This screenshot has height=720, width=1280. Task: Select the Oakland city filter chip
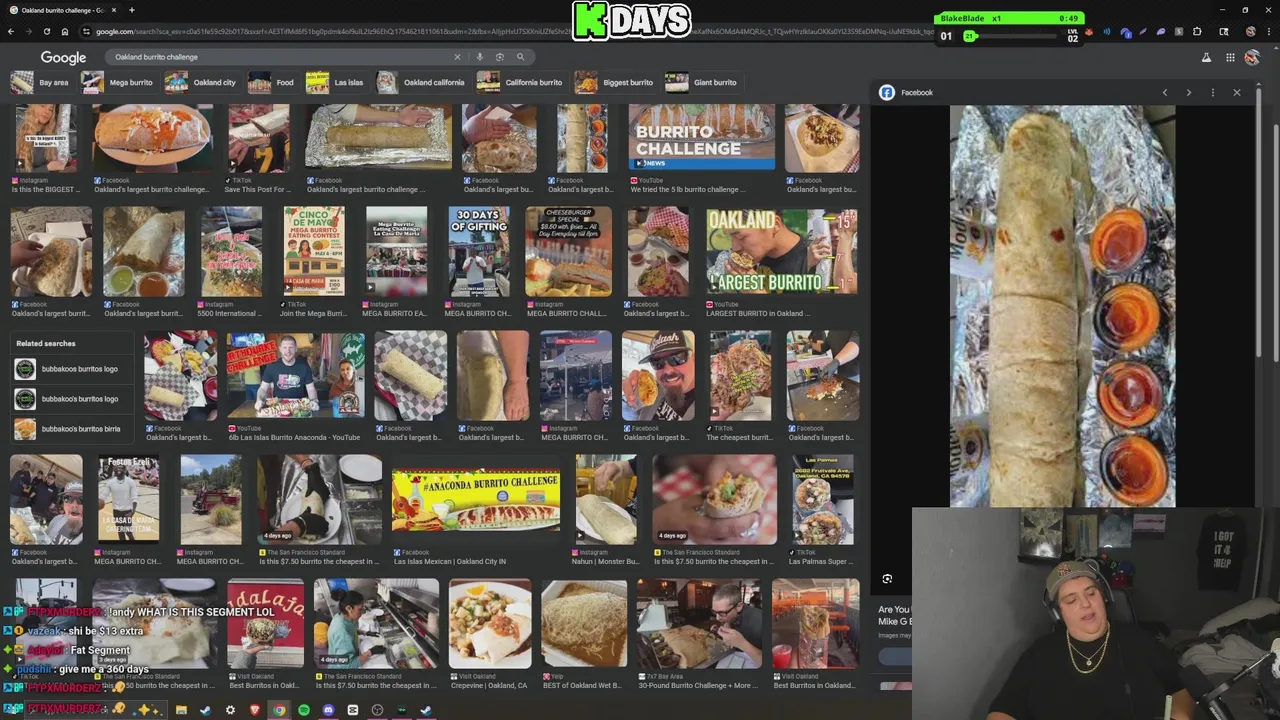pyautogui.click(x=201, y=82)
